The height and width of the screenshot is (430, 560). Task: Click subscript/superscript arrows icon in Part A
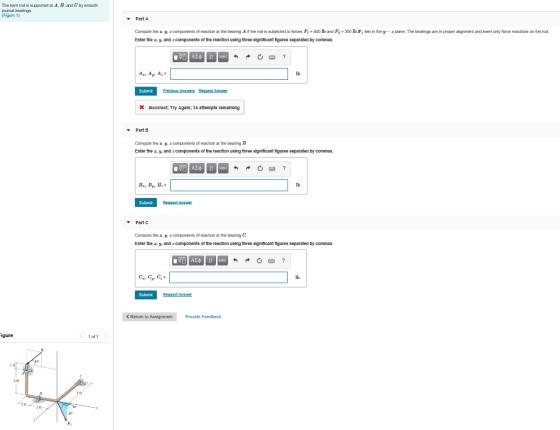click(211, 57)
